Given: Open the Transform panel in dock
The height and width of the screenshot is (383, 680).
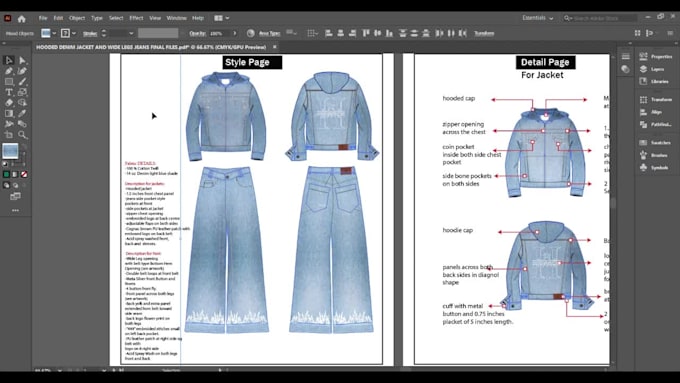Looking at the screenshot, I should pyautogui.click(x=656, y=99).
